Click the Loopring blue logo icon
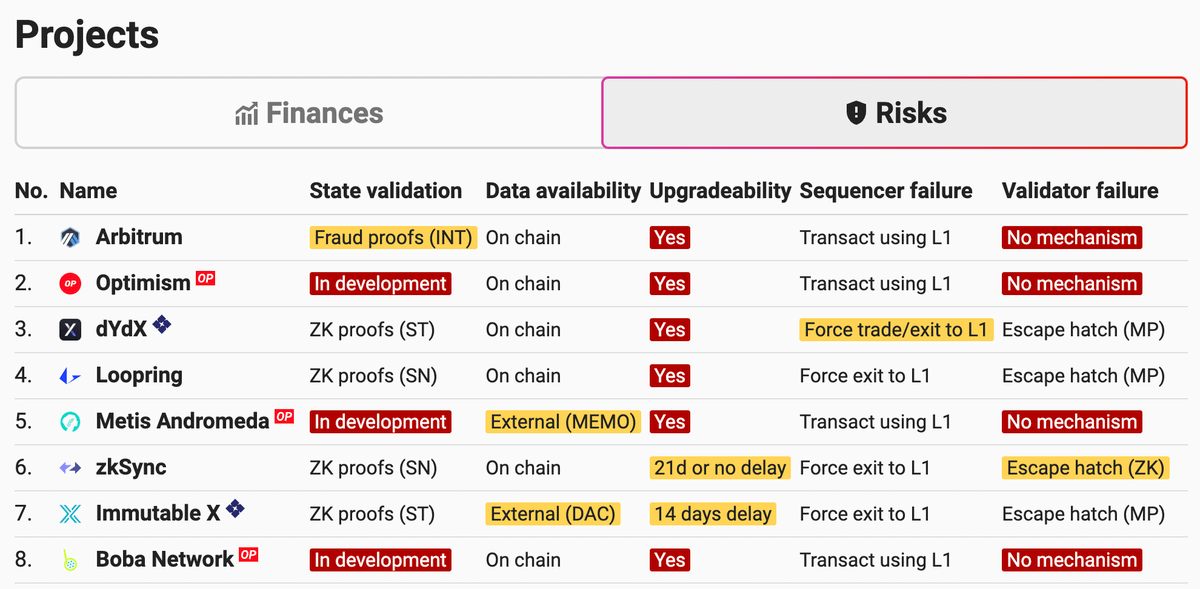1200x589 pixels. tap(70, 376)
